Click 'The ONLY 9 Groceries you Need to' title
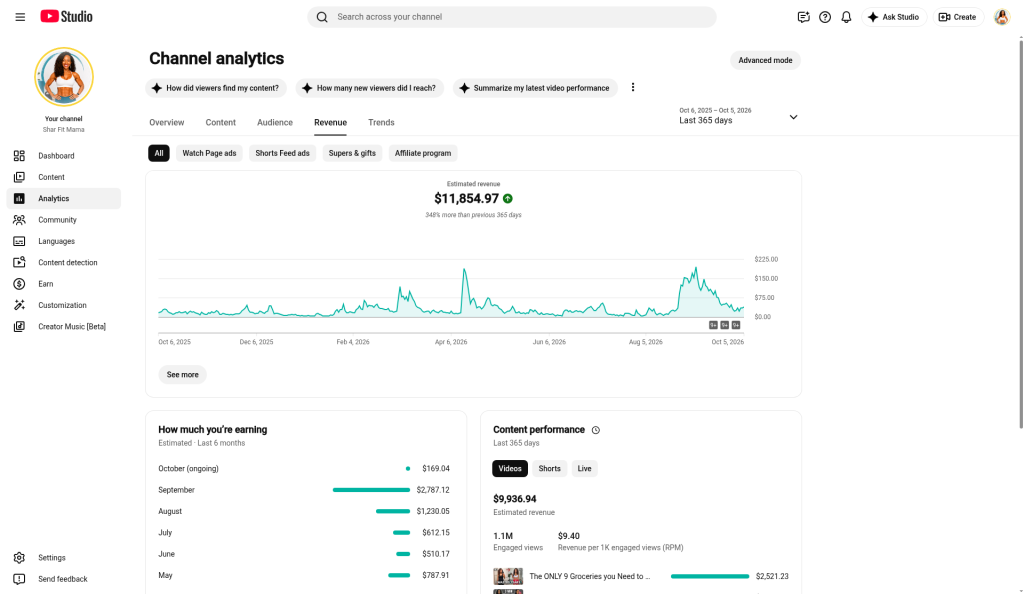 590,576
